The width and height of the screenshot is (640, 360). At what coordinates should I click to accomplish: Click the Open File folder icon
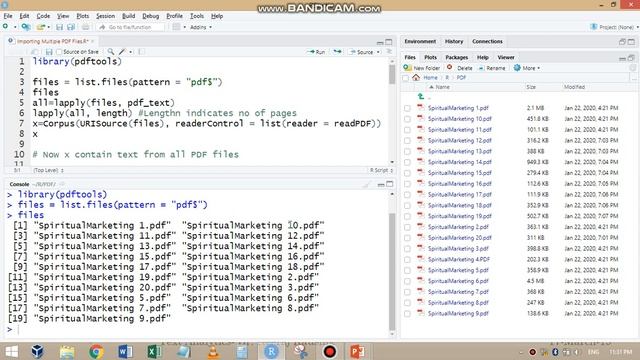tap(40, 27)
